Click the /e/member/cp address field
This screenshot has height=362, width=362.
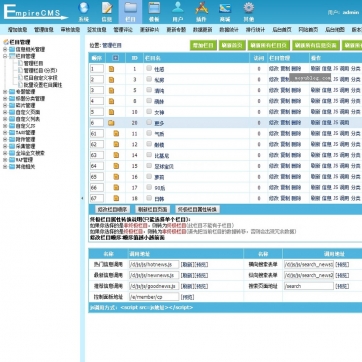point(154,297)
